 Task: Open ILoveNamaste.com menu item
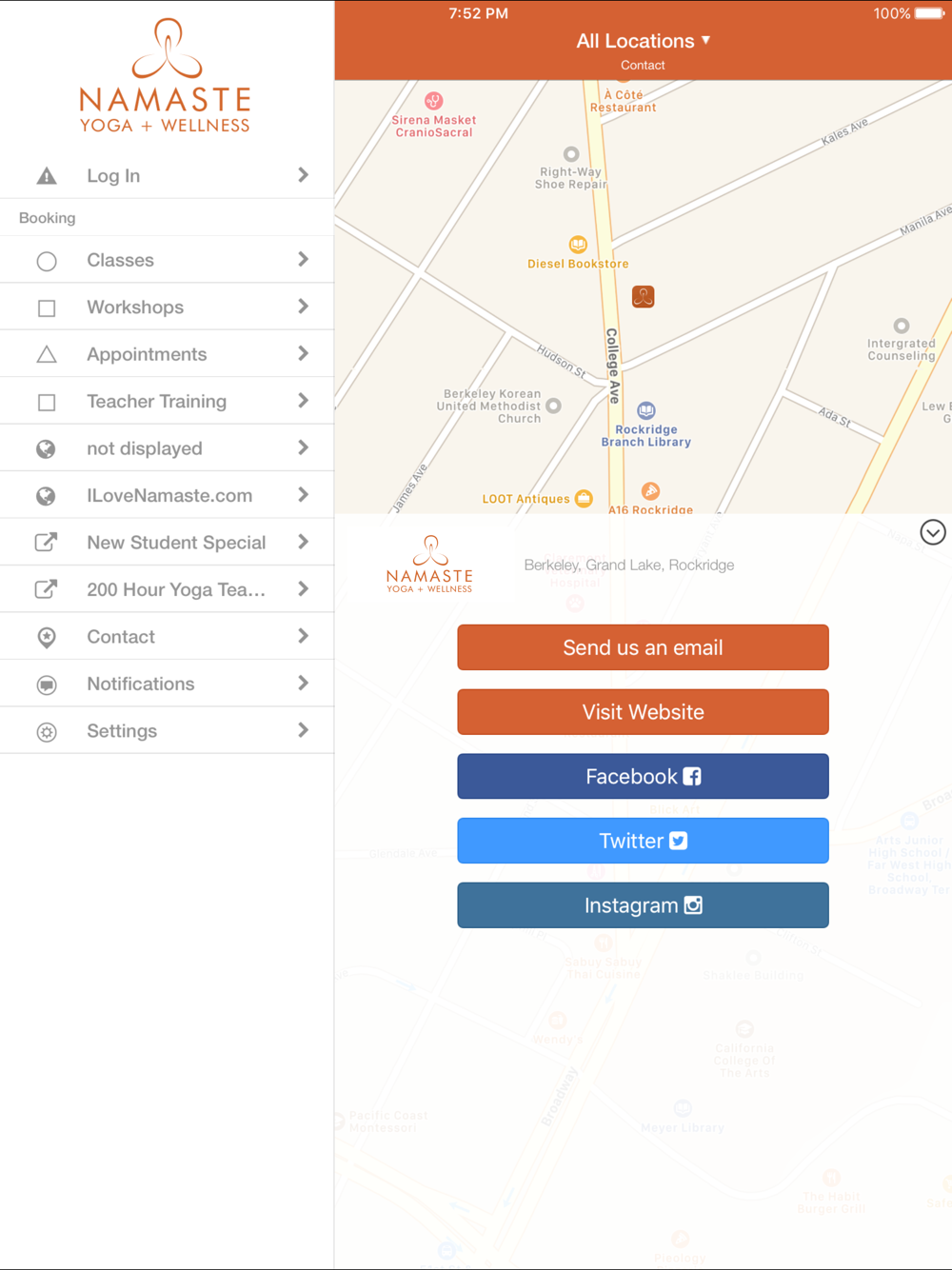coord(167,495)
